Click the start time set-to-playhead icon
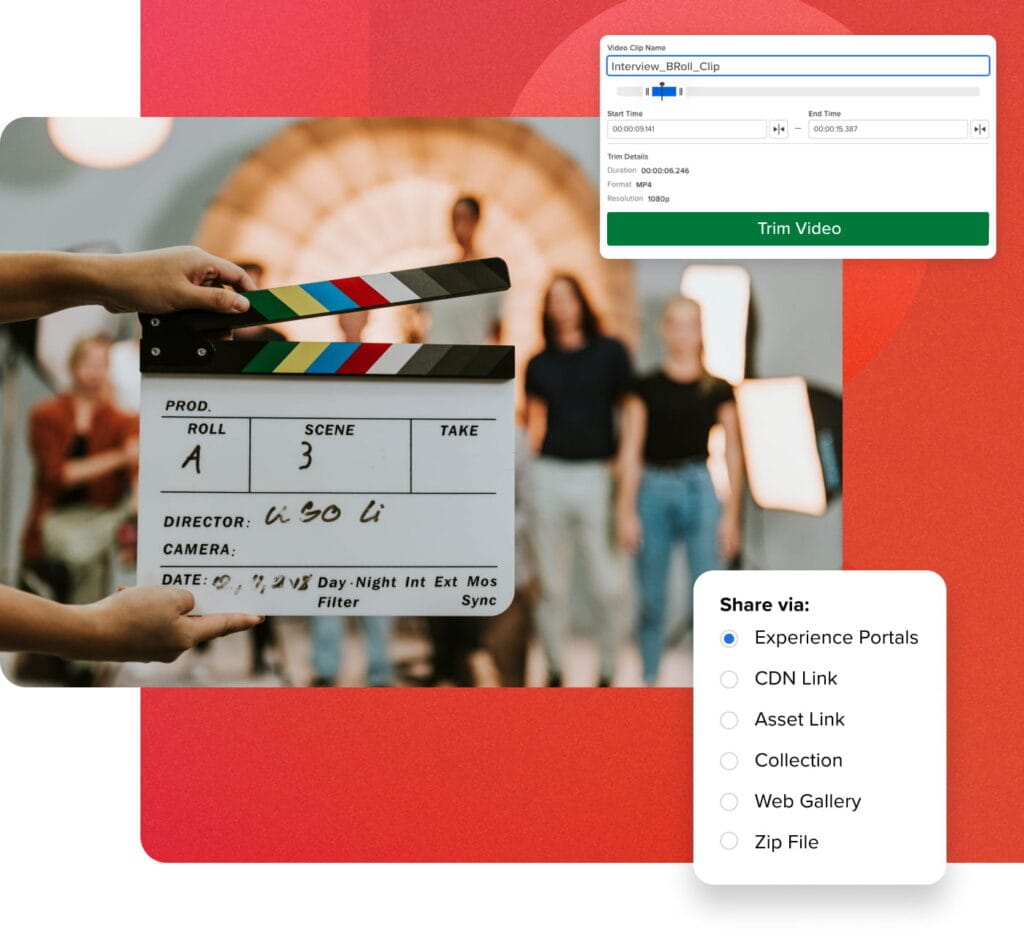 778,129
